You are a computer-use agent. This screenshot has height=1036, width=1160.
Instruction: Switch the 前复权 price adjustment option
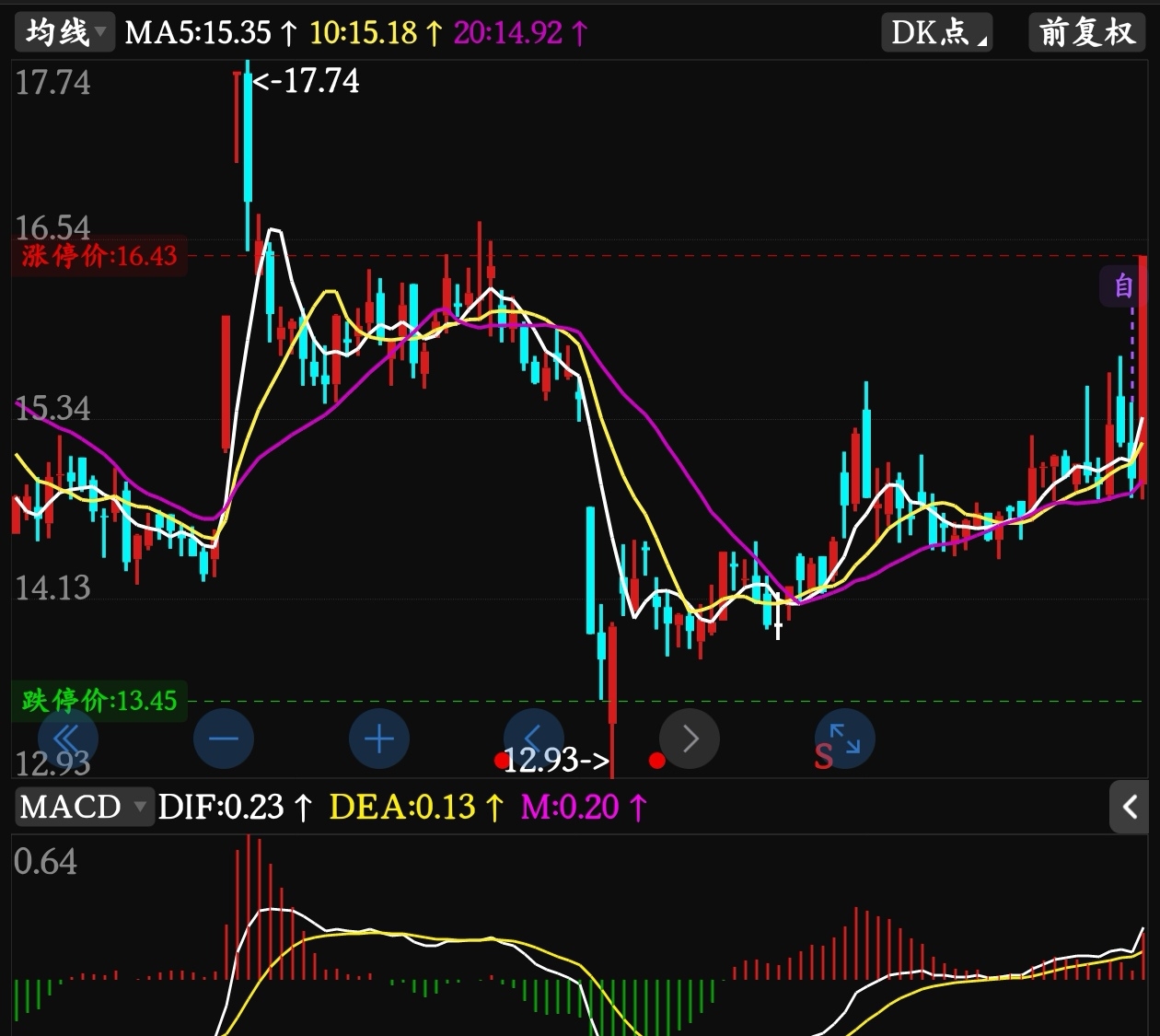(1086, 33)
